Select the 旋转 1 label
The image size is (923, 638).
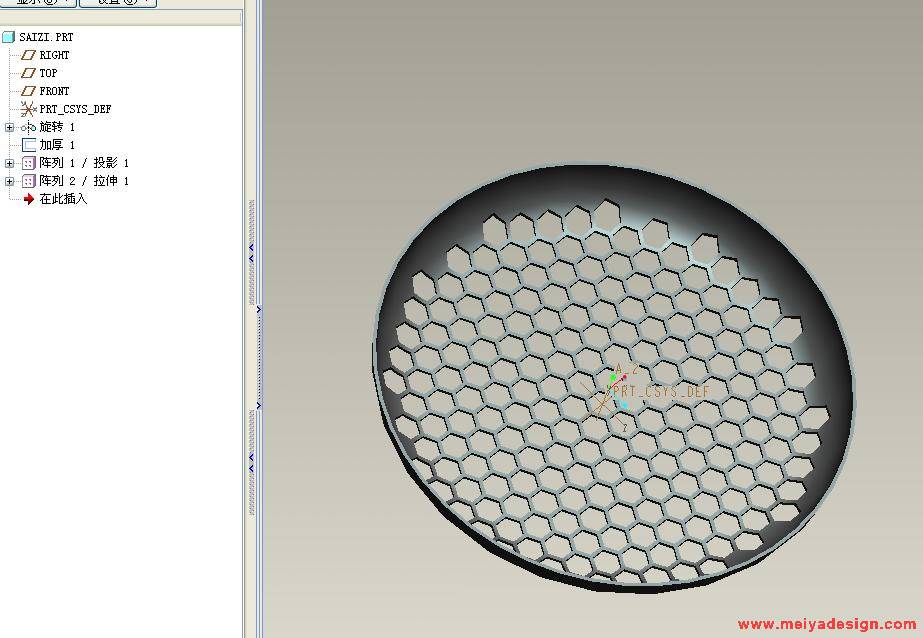click(57, 127)
